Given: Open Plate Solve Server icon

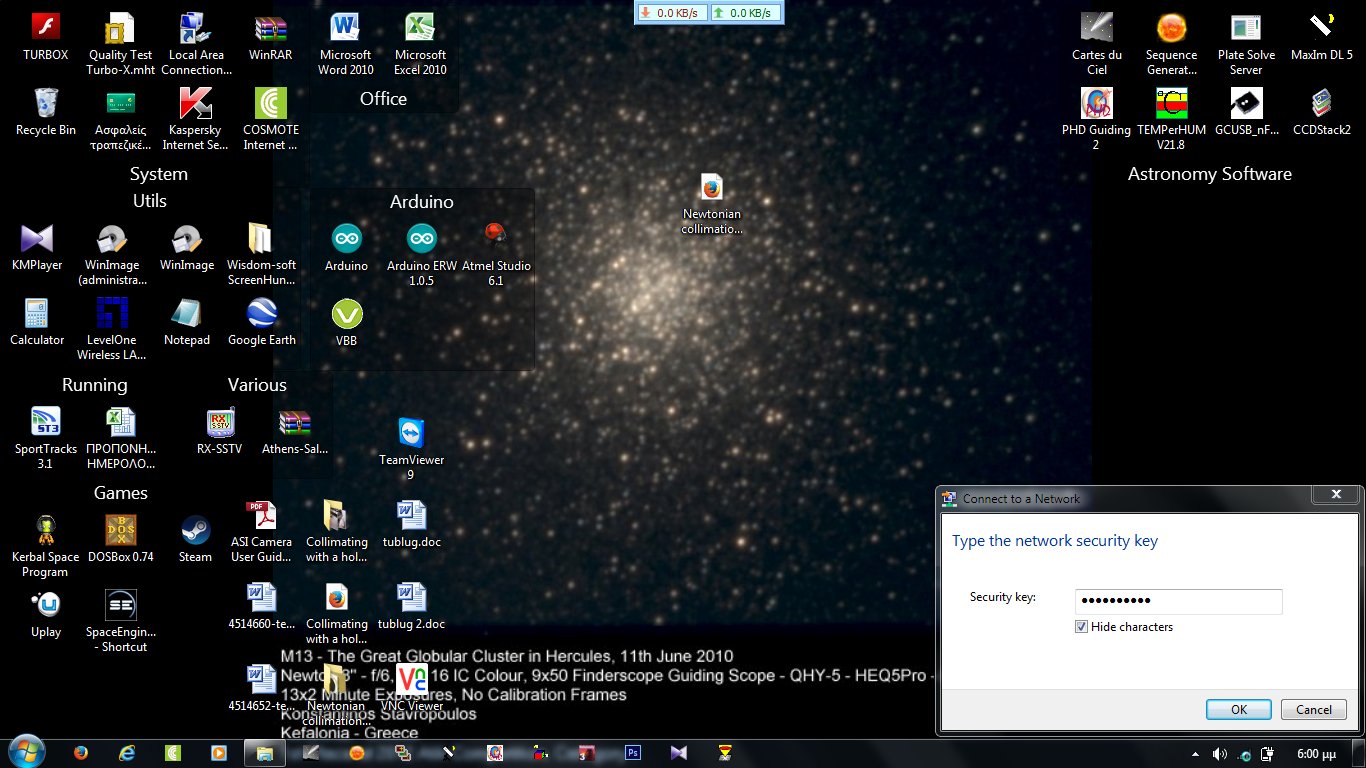Looking at the screenshot, I should tap(1246, 44).
